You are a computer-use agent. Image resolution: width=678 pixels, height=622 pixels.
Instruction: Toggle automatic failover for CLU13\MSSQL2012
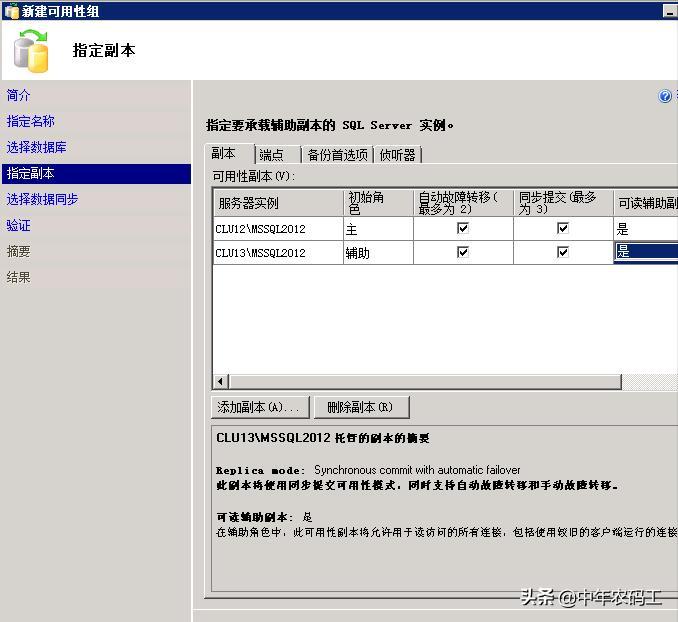[463, 252]
